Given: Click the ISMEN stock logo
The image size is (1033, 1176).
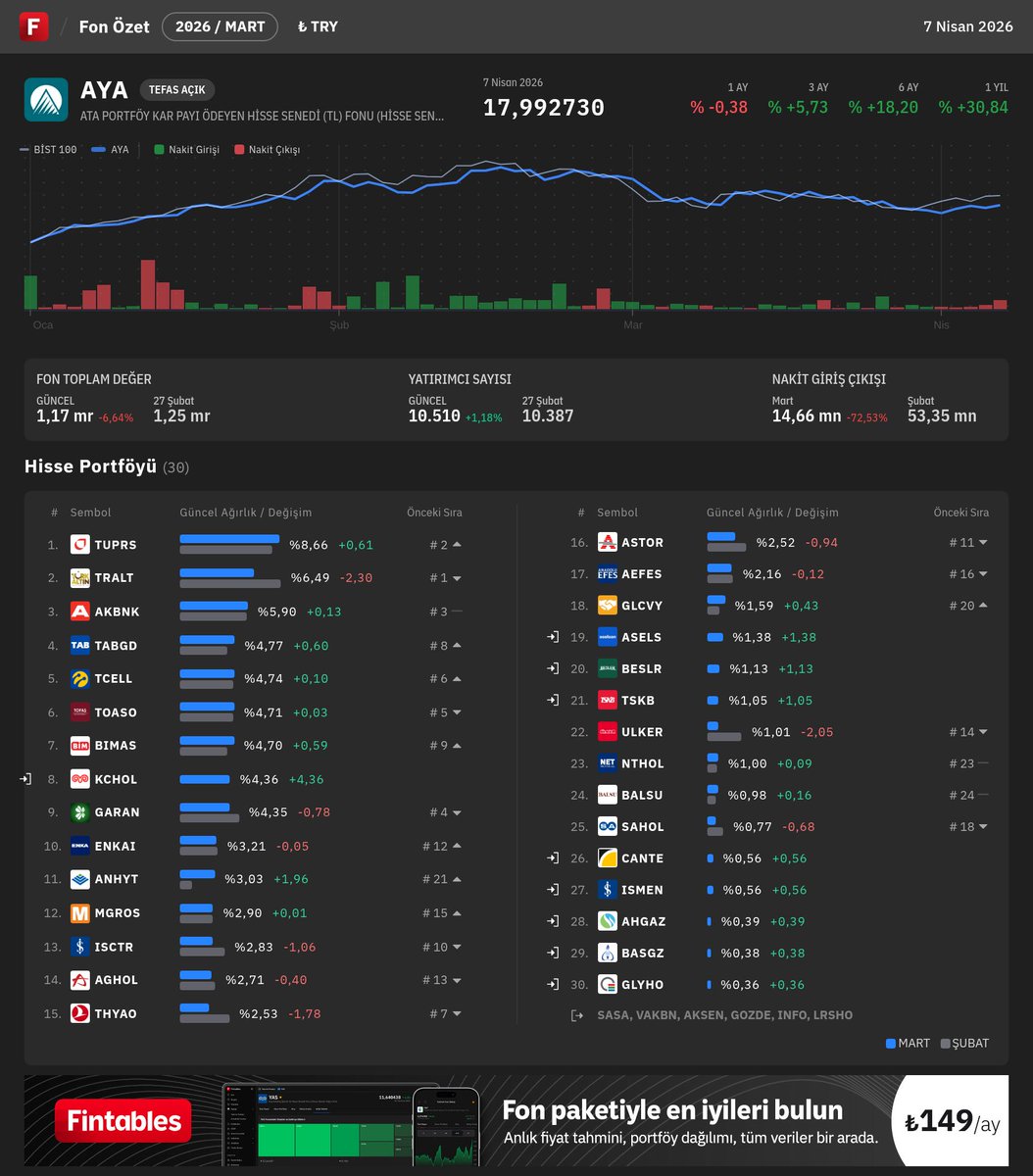Looking at the screenshot, I should pyautogui.click(x=608, y=890).
